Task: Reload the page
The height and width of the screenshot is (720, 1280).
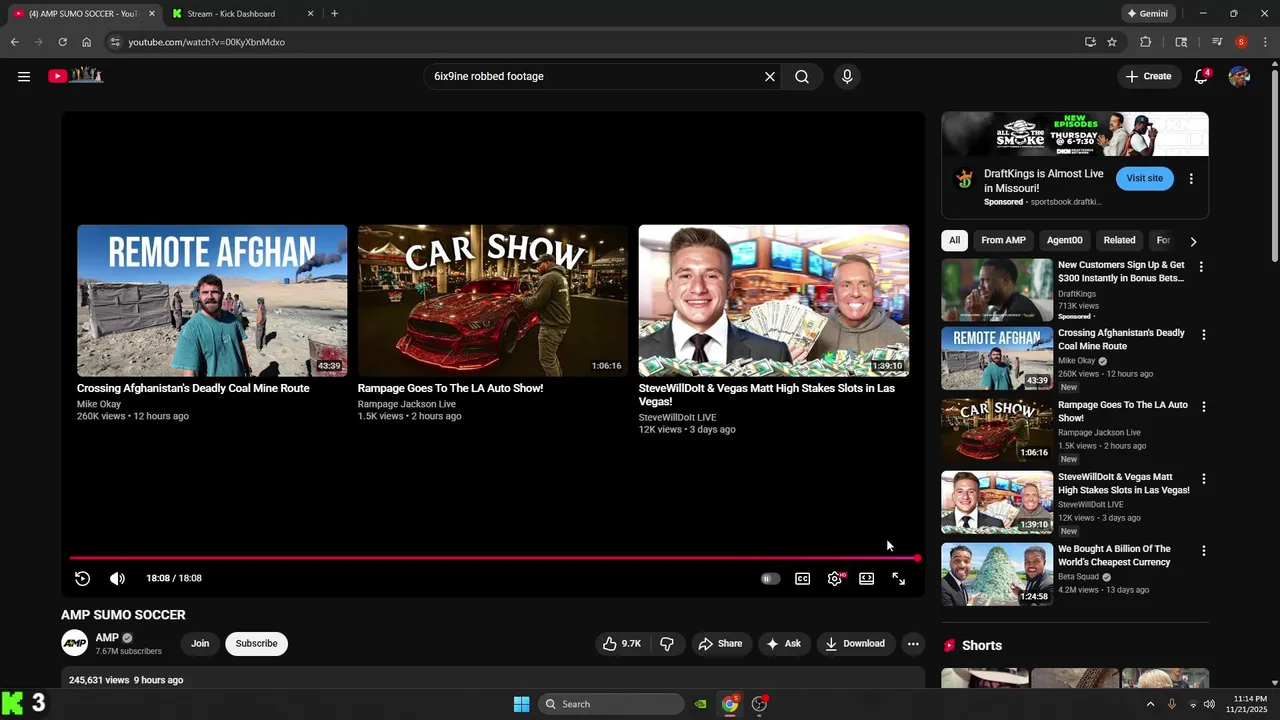Action: [62, 42]
